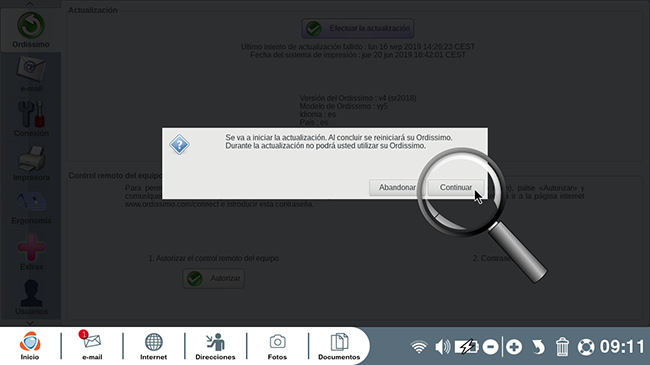Open e-mail settings in the sidebar
650x365 pixels.
(31, 74)
